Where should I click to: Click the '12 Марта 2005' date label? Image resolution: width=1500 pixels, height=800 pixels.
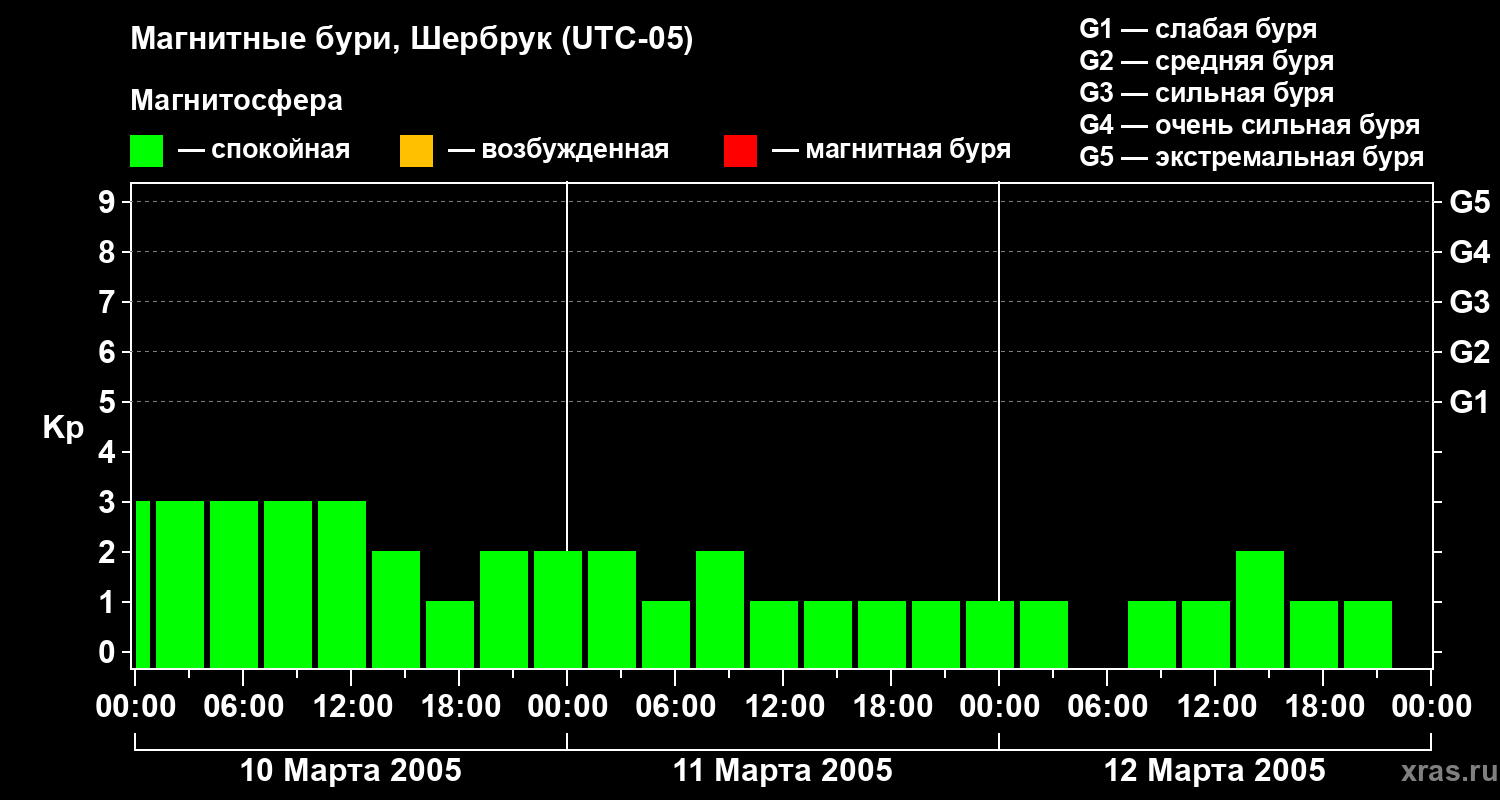tap(1215, 771)
